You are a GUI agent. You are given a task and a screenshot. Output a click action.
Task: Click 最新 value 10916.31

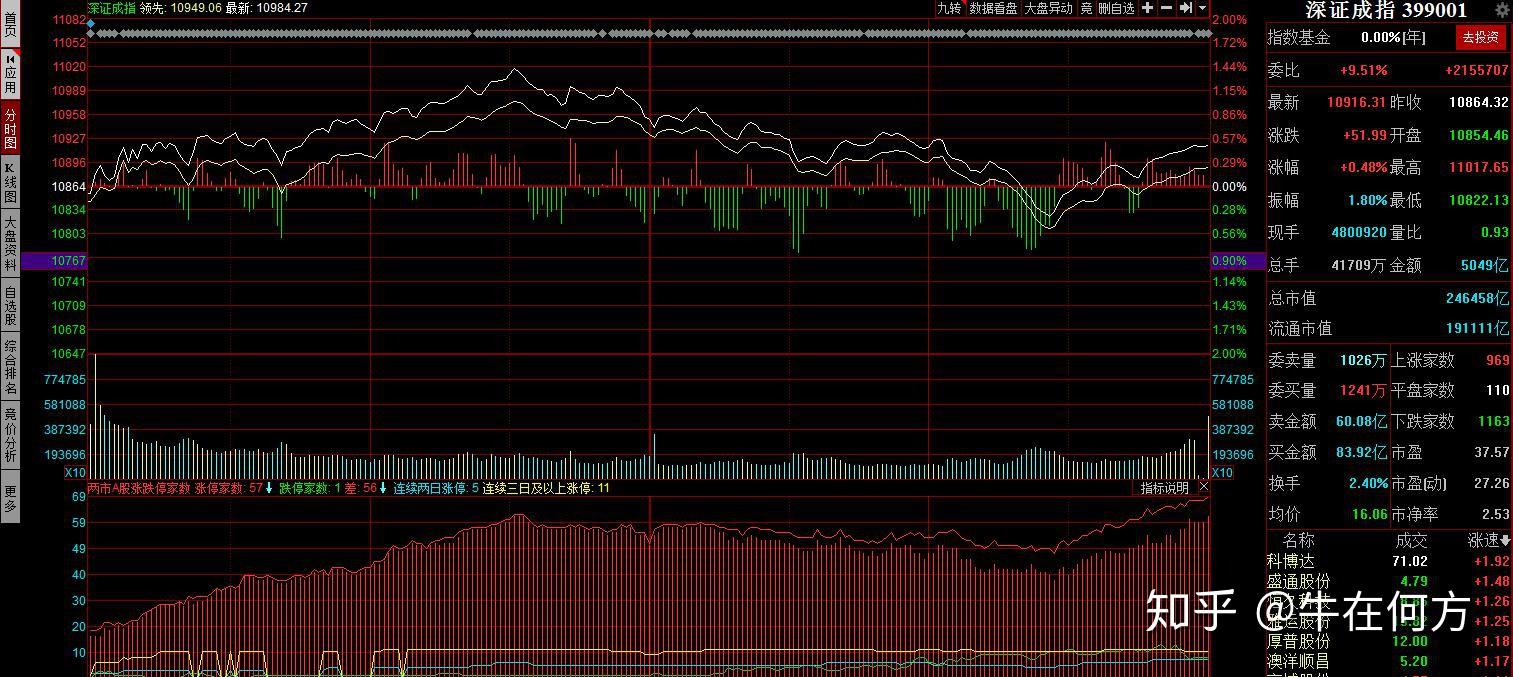click(1357, 102)
